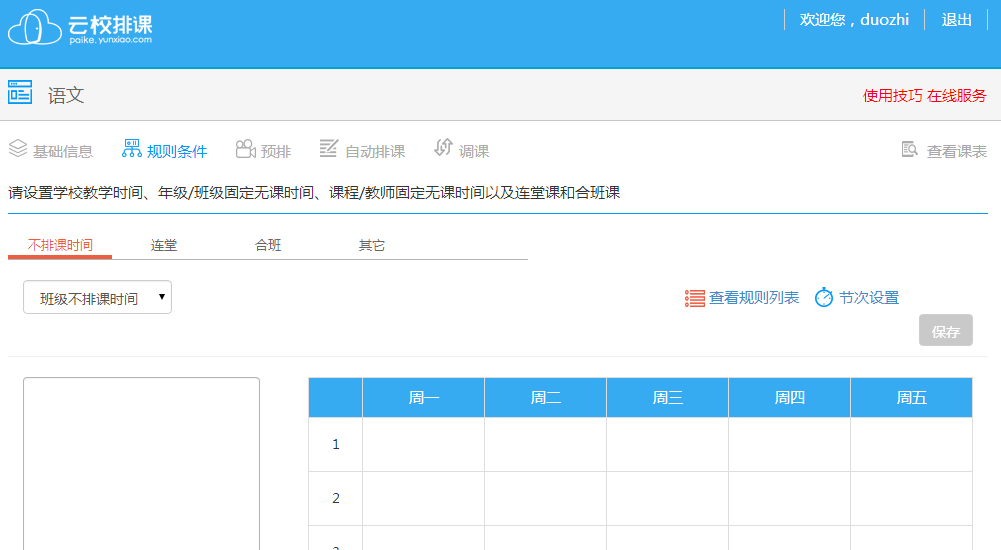The height and width of the screenshot is (550, 1001).
Task: Click the red list icon for 查看规则列表
Action: coord(694,298)
